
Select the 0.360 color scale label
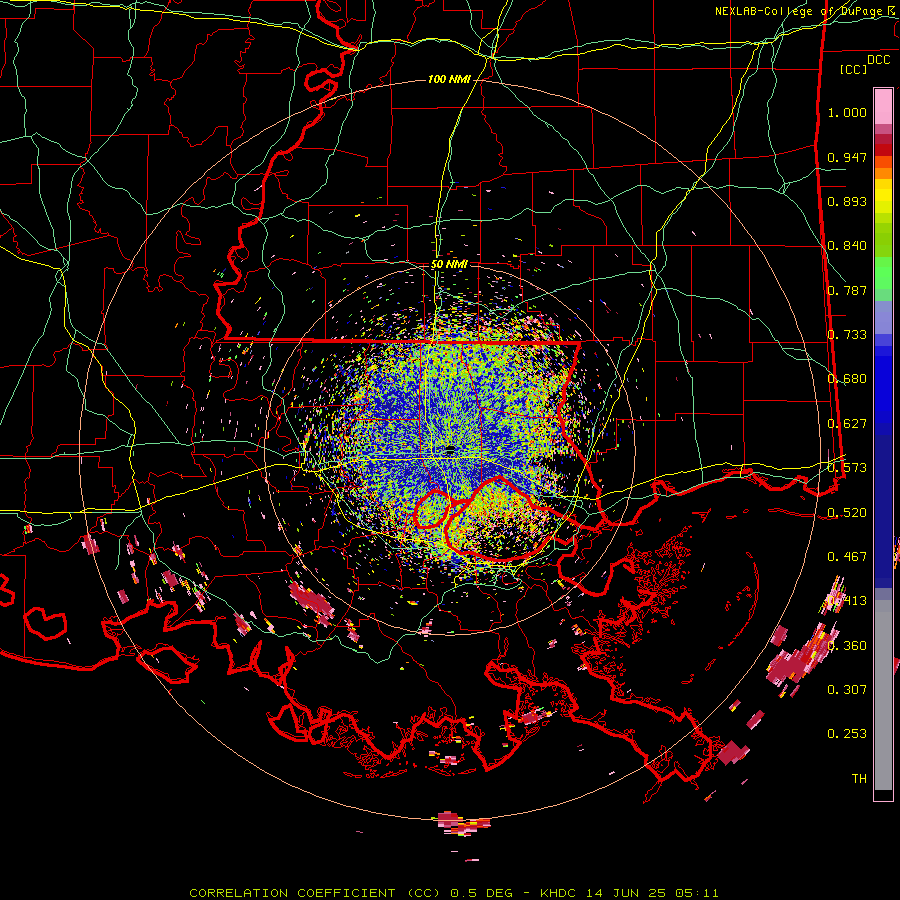tap(847, 646)
